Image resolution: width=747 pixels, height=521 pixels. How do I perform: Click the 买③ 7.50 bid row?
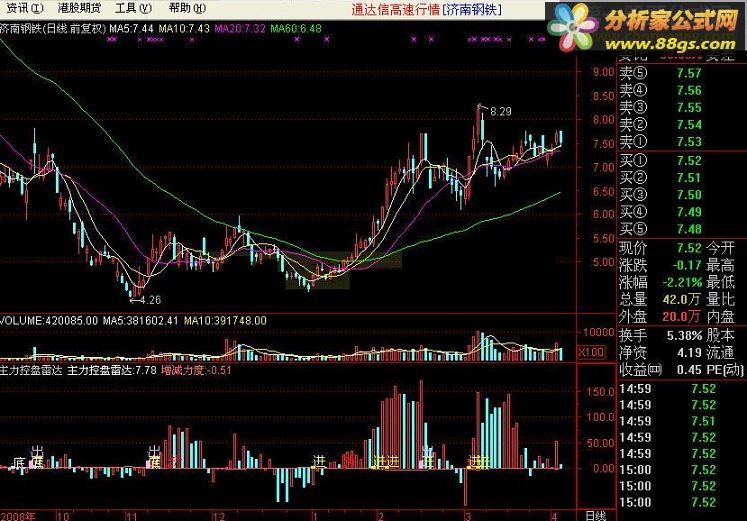(661, 195)
